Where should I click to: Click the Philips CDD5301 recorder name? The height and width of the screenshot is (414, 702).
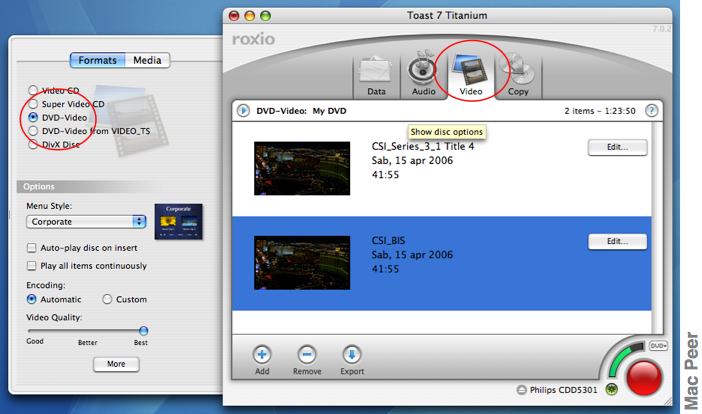pyautogui.click(x=563, y=390)
